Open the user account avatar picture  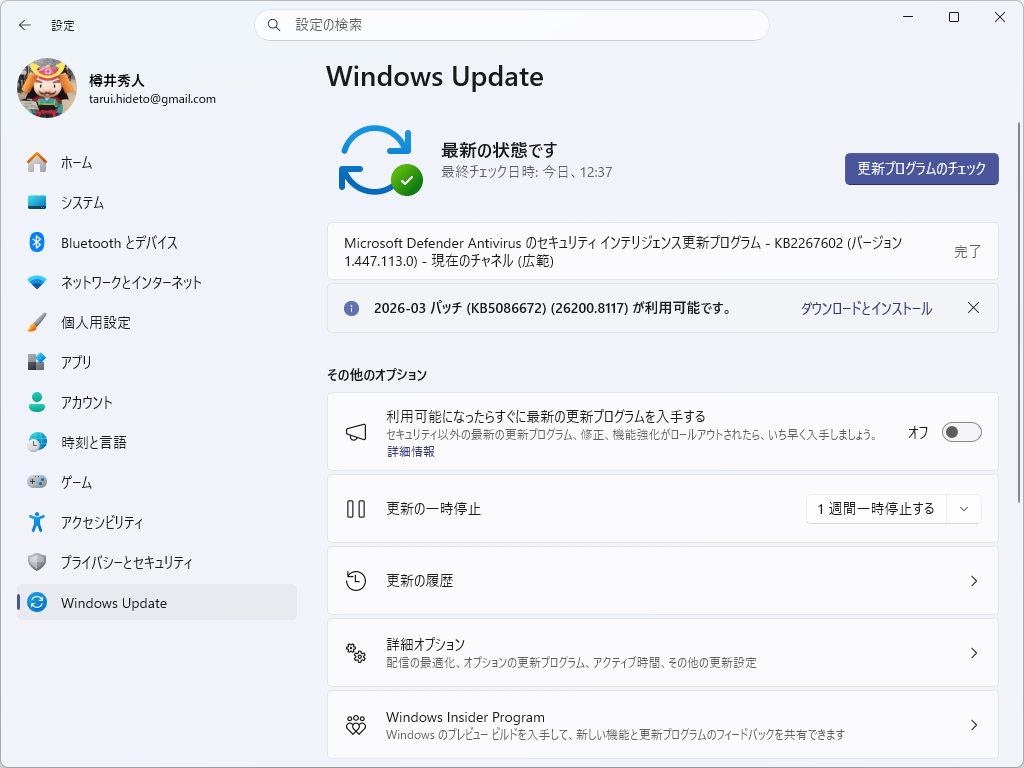point(45,88)
